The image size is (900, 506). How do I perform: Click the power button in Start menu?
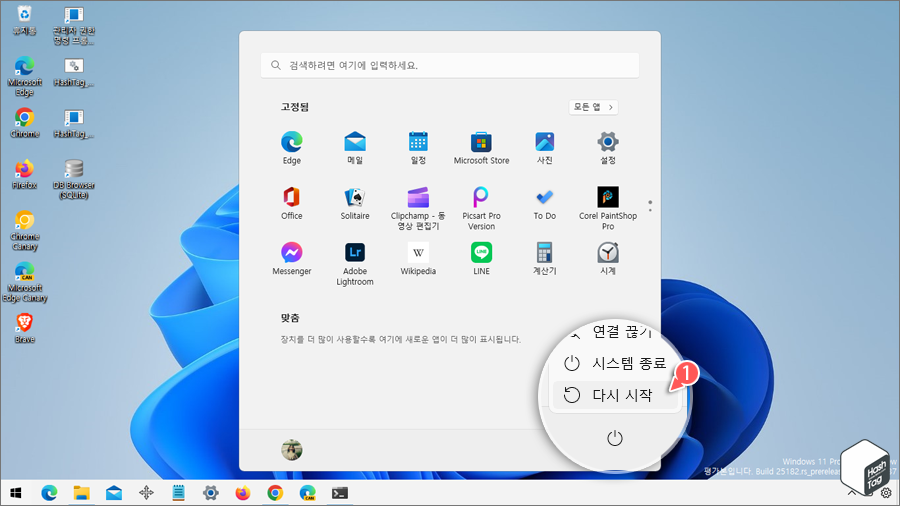615,438
